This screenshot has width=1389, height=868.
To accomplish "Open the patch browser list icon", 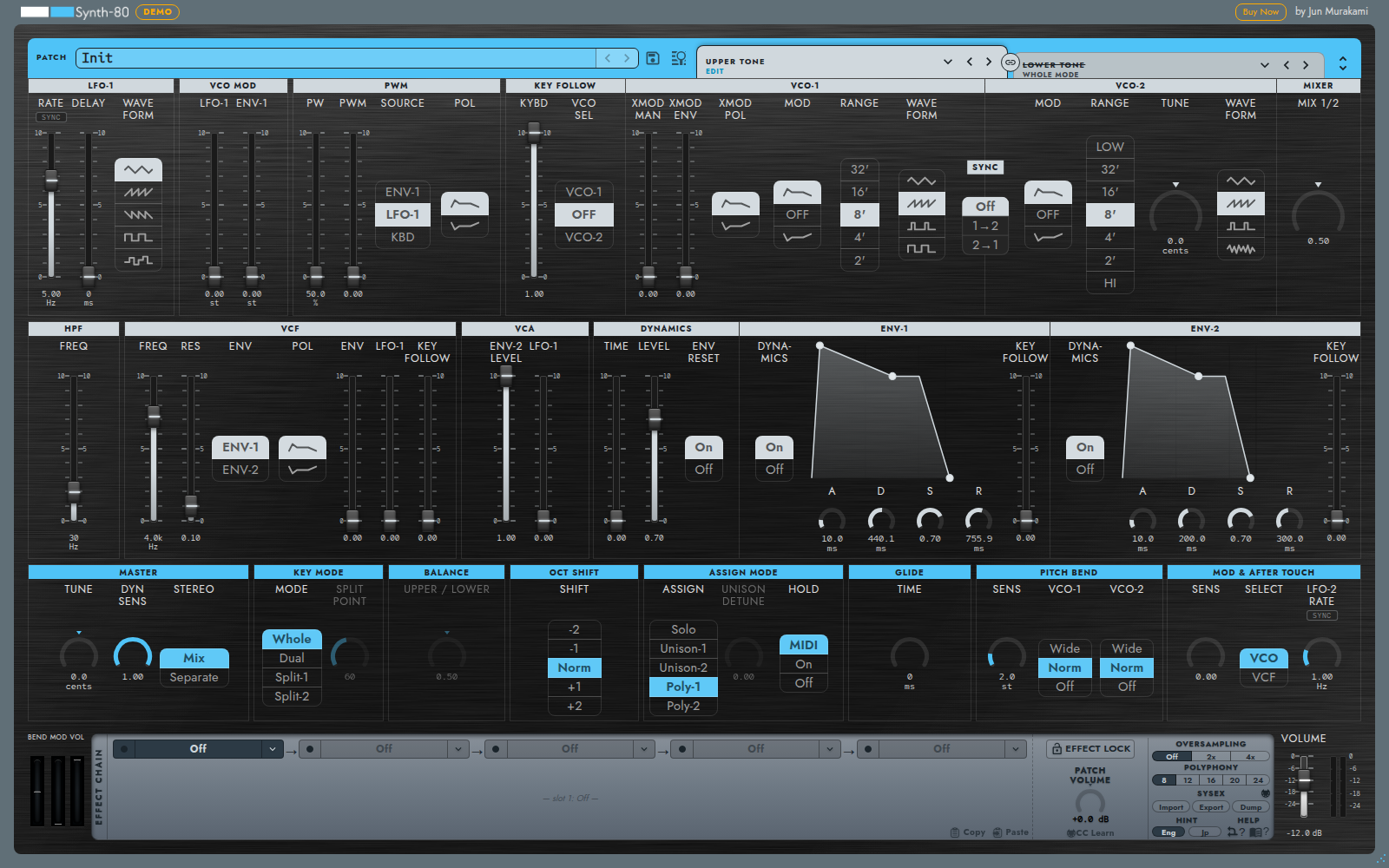I will click(x=679, y=58).
